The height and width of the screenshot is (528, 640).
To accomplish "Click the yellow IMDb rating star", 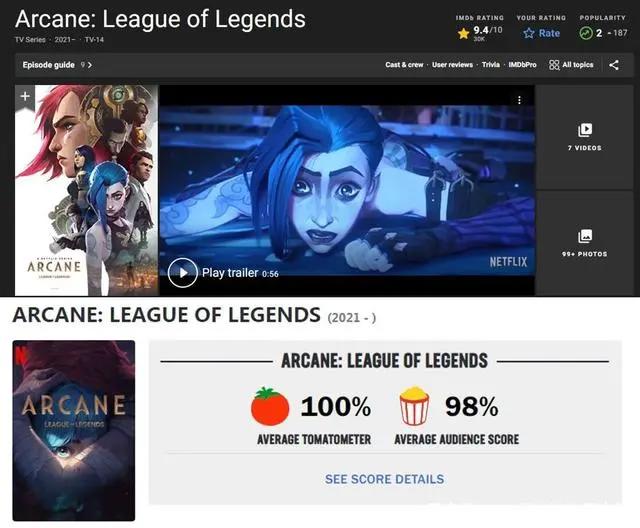I will pyautogui.click(x=463, y=33).
